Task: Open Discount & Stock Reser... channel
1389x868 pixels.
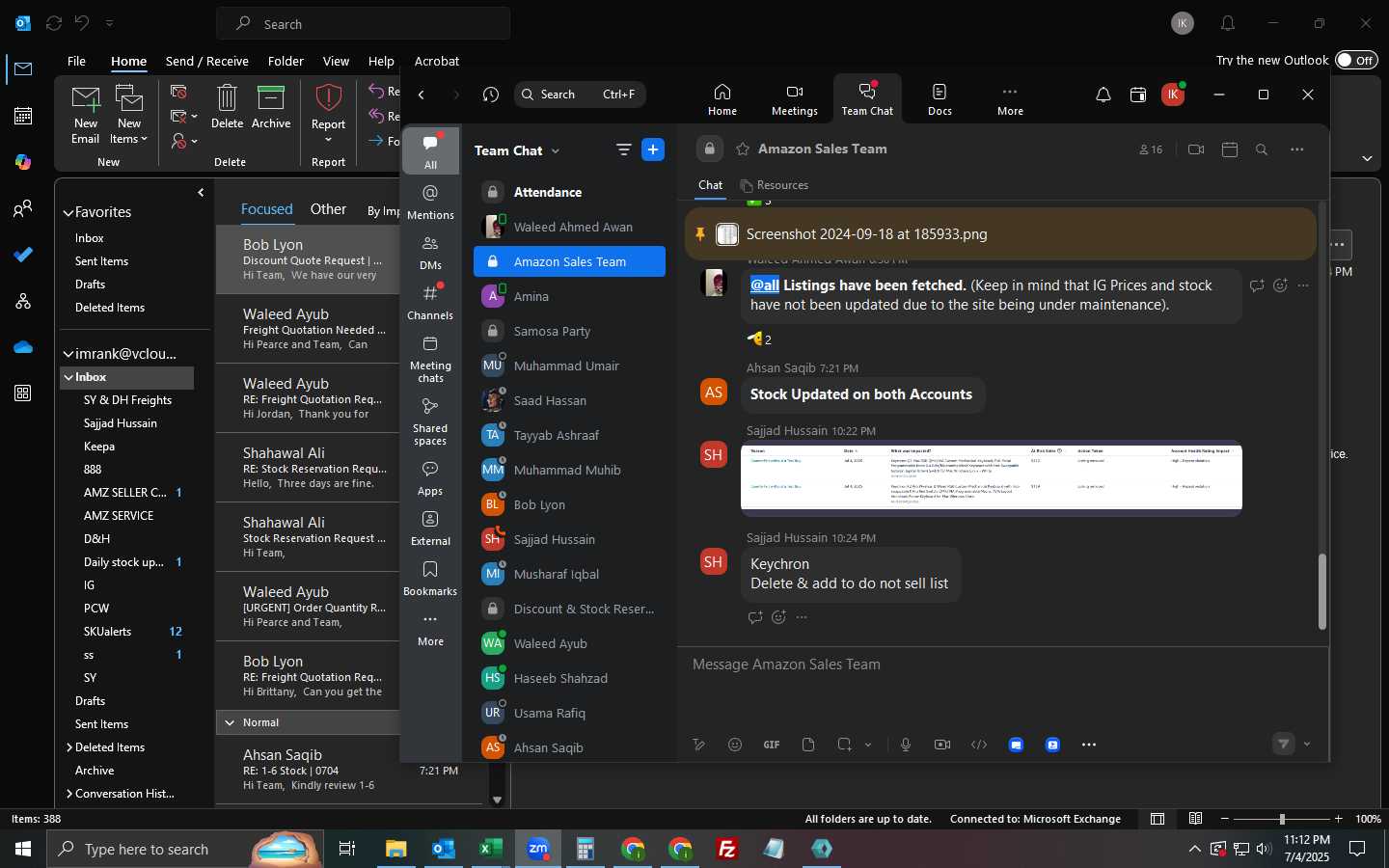Action: point(569,609)
